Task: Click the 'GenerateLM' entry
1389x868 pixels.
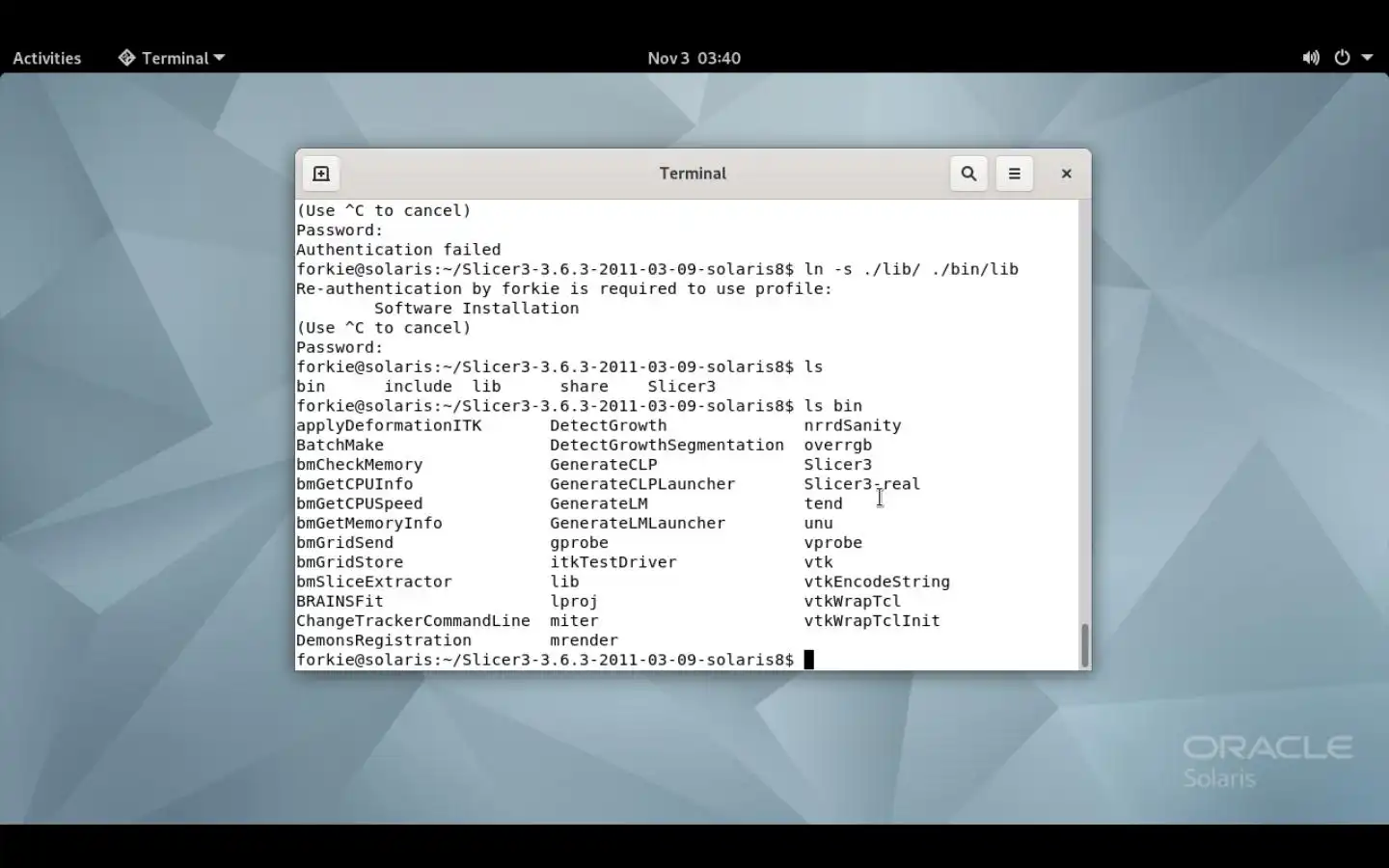Action: (x=598, y=503)
